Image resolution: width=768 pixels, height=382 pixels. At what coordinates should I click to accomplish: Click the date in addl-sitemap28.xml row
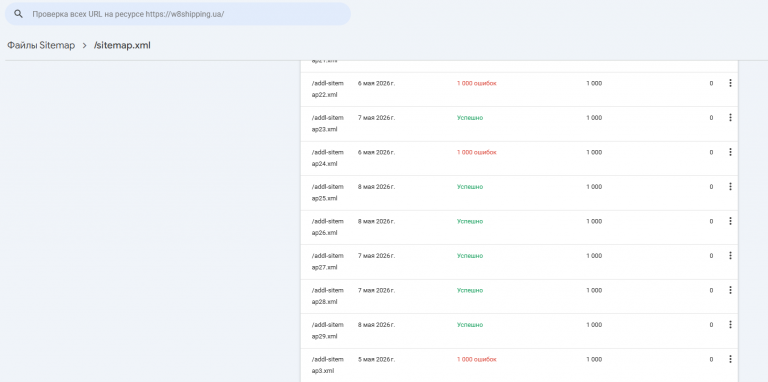click(376, 290)
